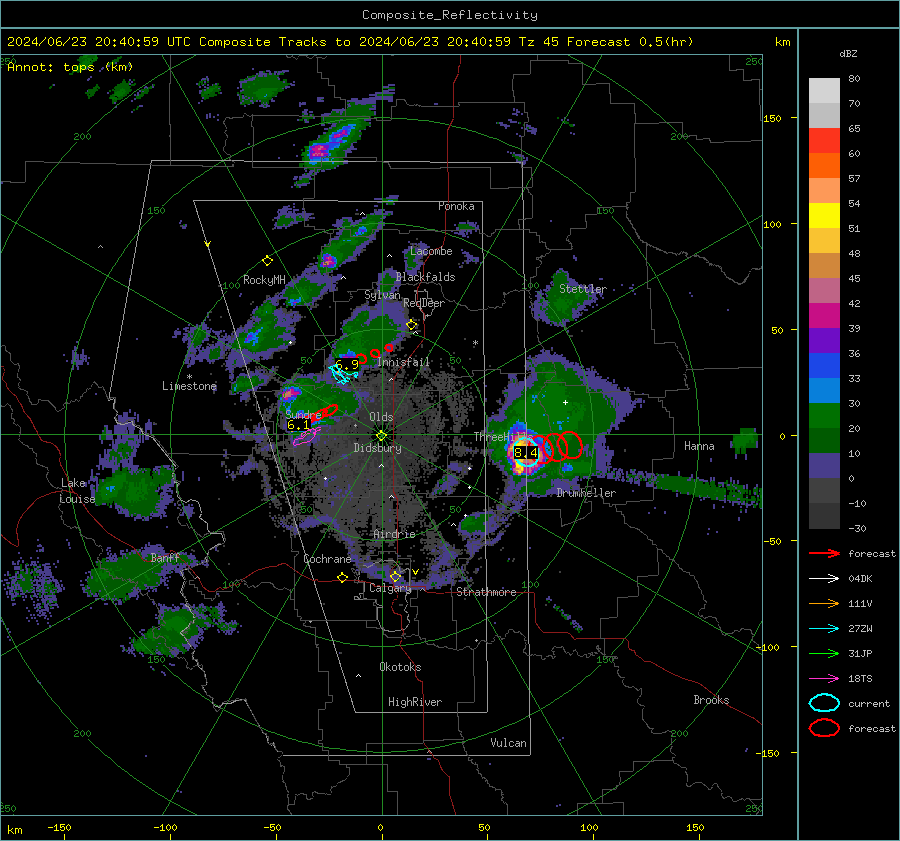Image resolution: width=900 pixels, height=841 pixels.
Task: Click the 6.9 storm top label
Action: point(347,365)
